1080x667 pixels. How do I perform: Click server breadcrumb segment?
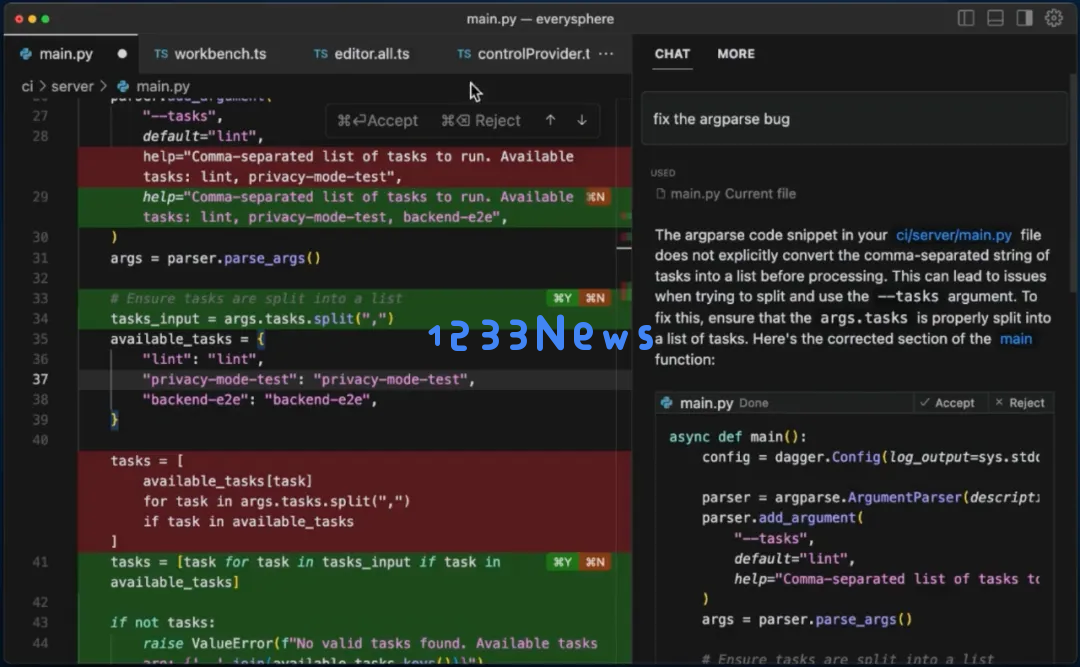[x=72, y=86]
